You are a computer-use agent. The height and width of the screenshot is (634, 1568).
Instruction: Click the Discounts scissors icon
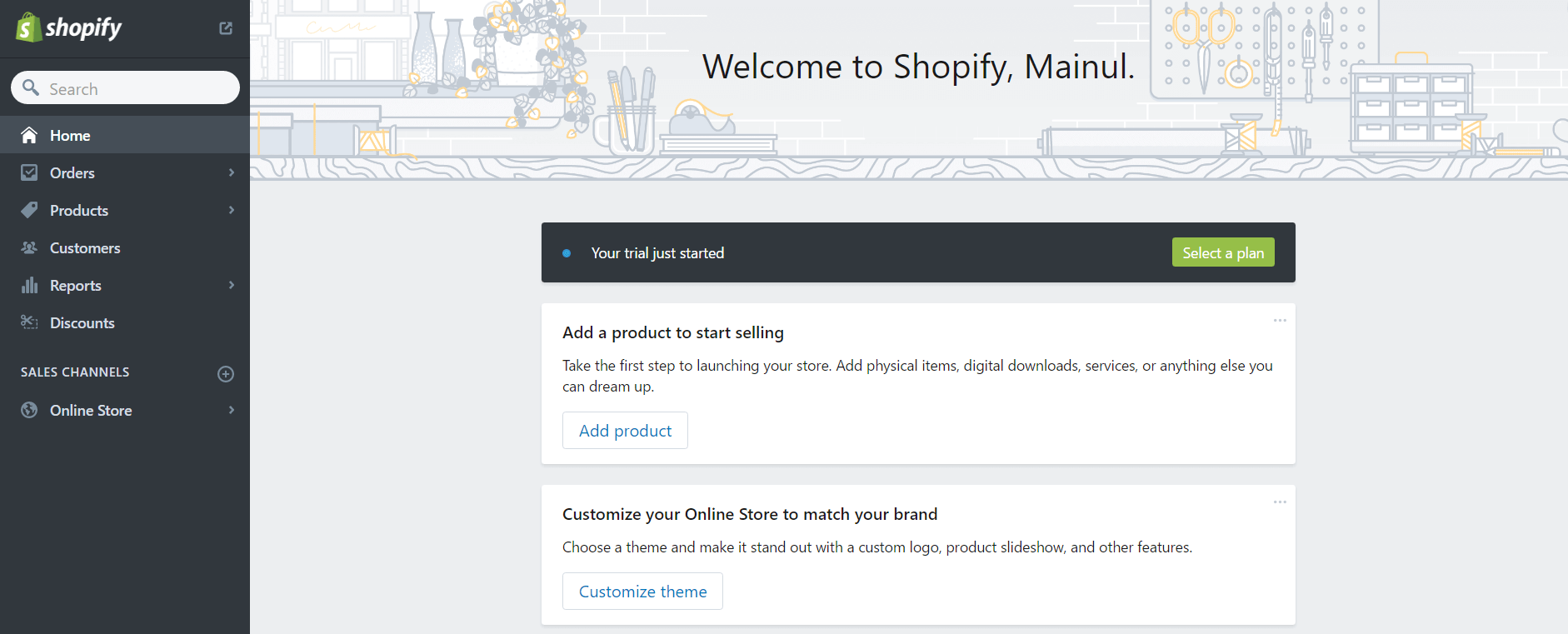point(29,322)
